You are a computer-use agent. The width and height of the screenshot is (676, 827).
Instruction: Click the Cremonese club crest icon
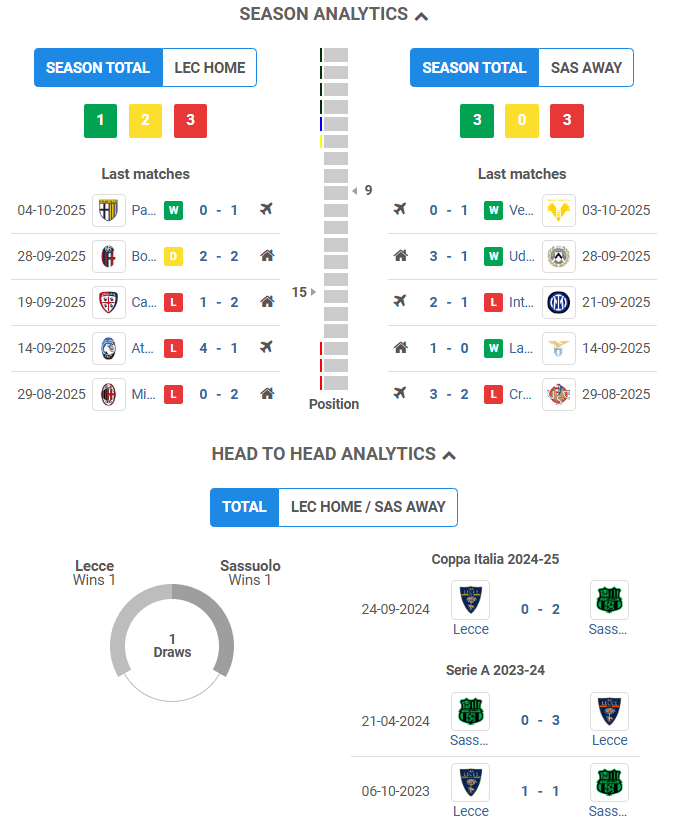(559, 394)
